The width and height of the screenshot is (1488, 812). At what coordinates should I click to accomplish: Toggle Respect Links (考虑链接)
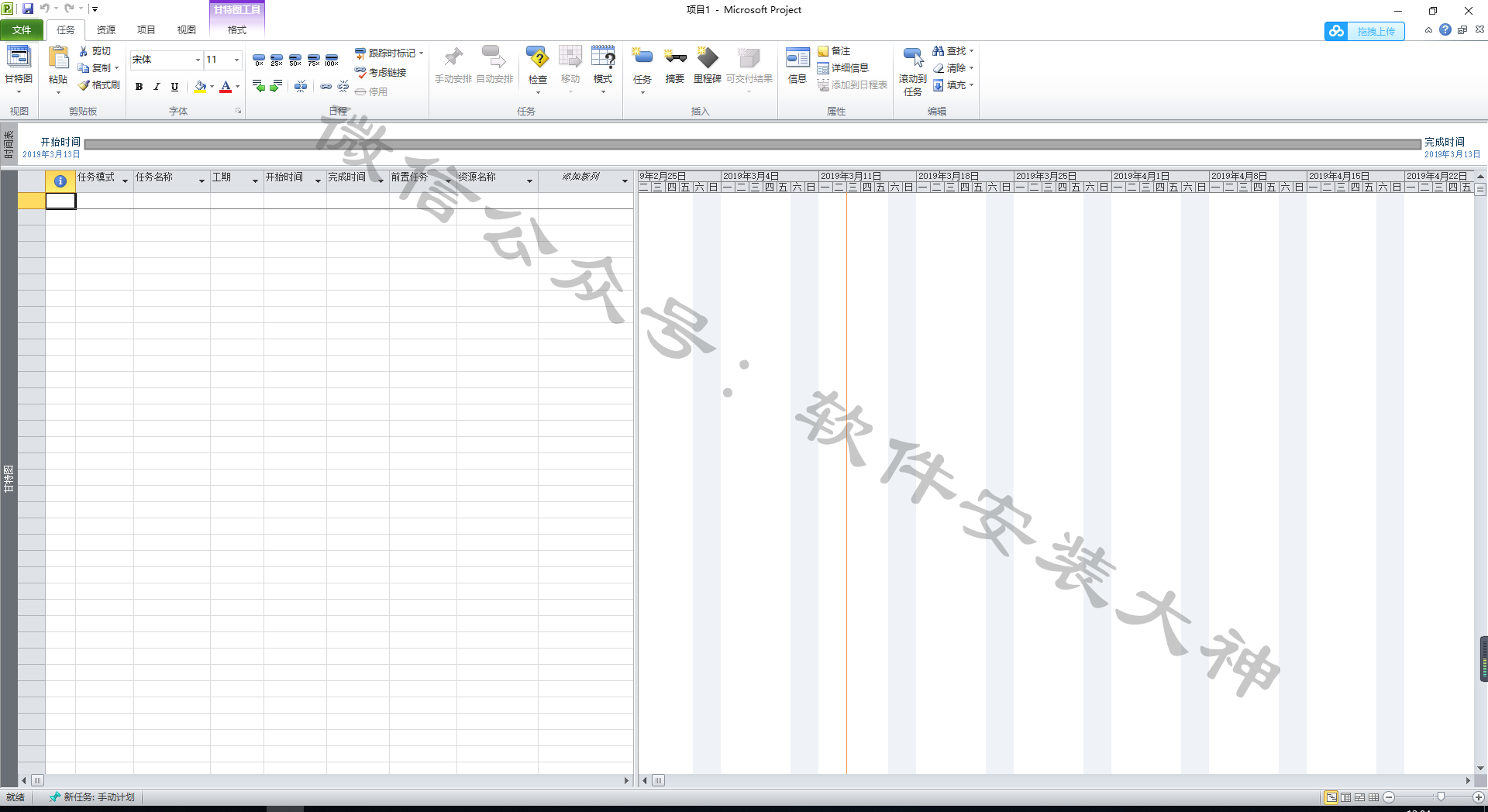pos(381,72)
